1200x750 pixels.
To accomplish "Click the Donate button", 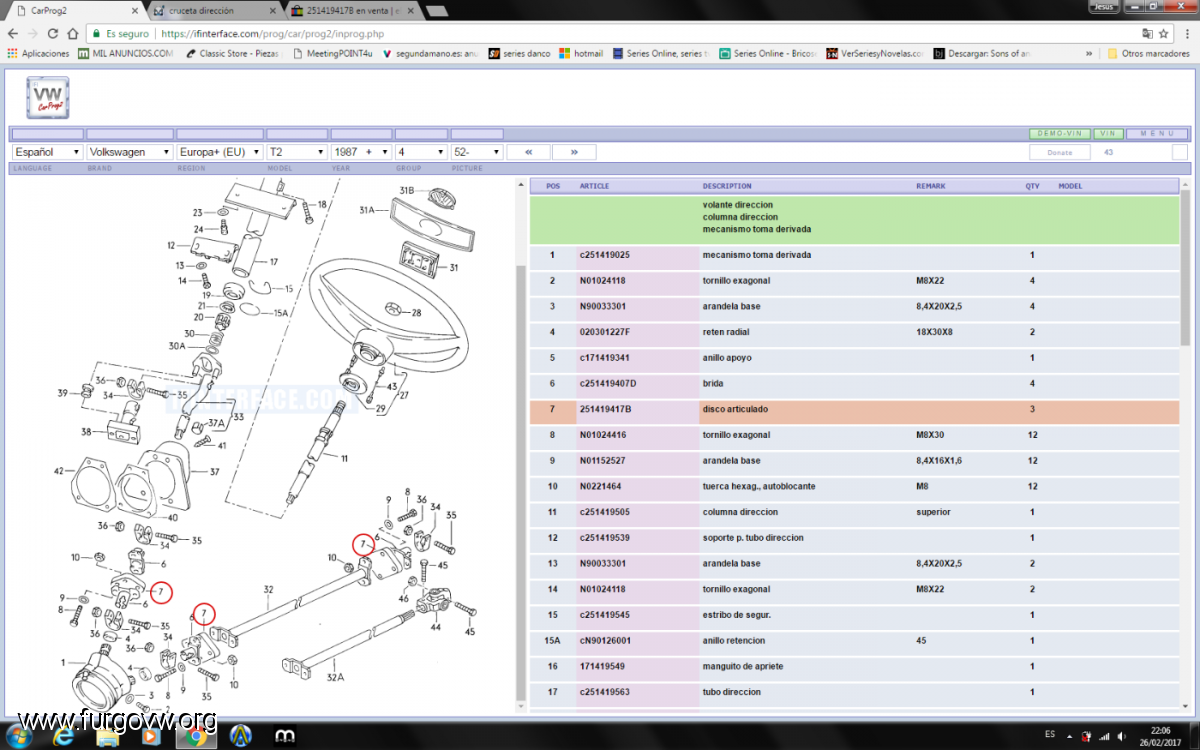I will coord(1059,152).
